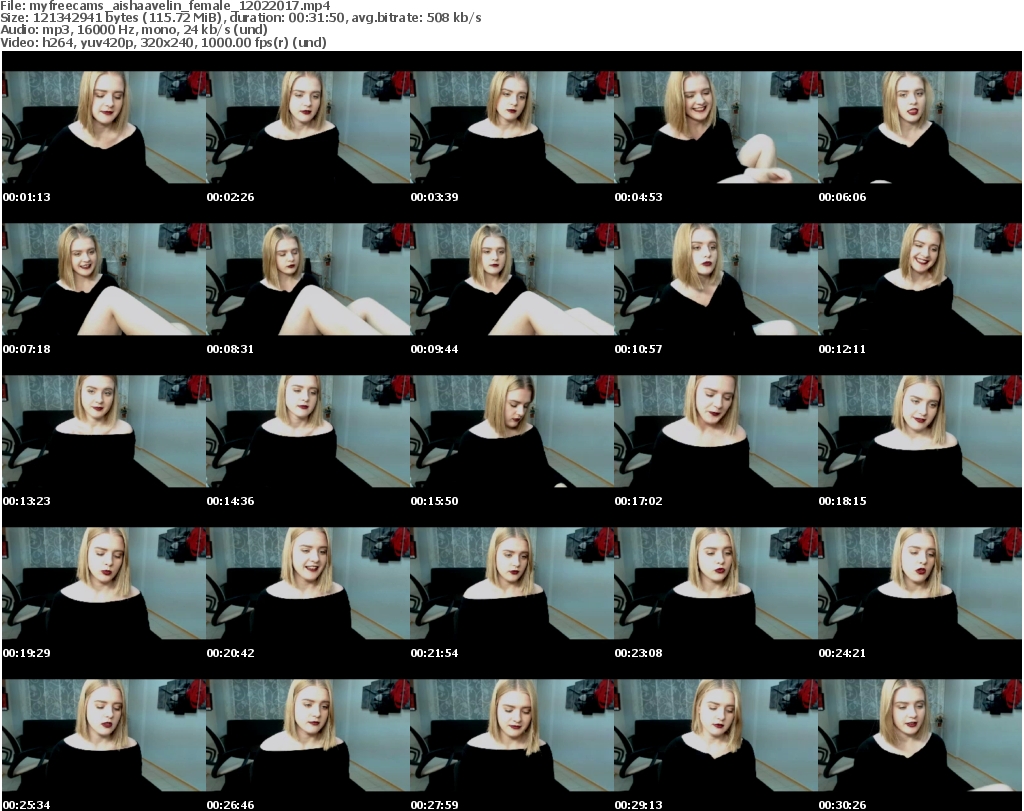View the frame captured at 00:30:26
This screenshot has height=811, width=1024.
(x=920, y=735)
